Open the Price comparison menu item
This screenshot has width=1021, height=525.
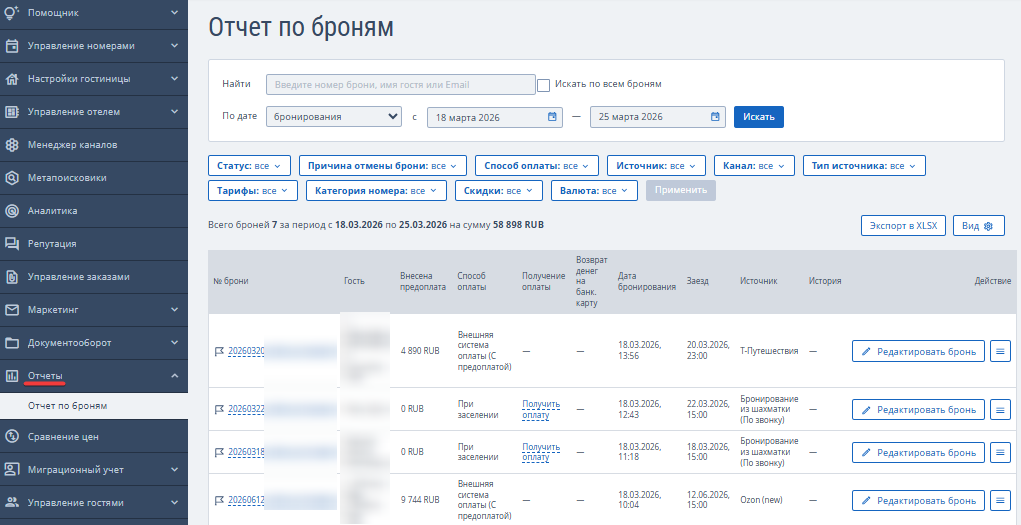(63, 436)
